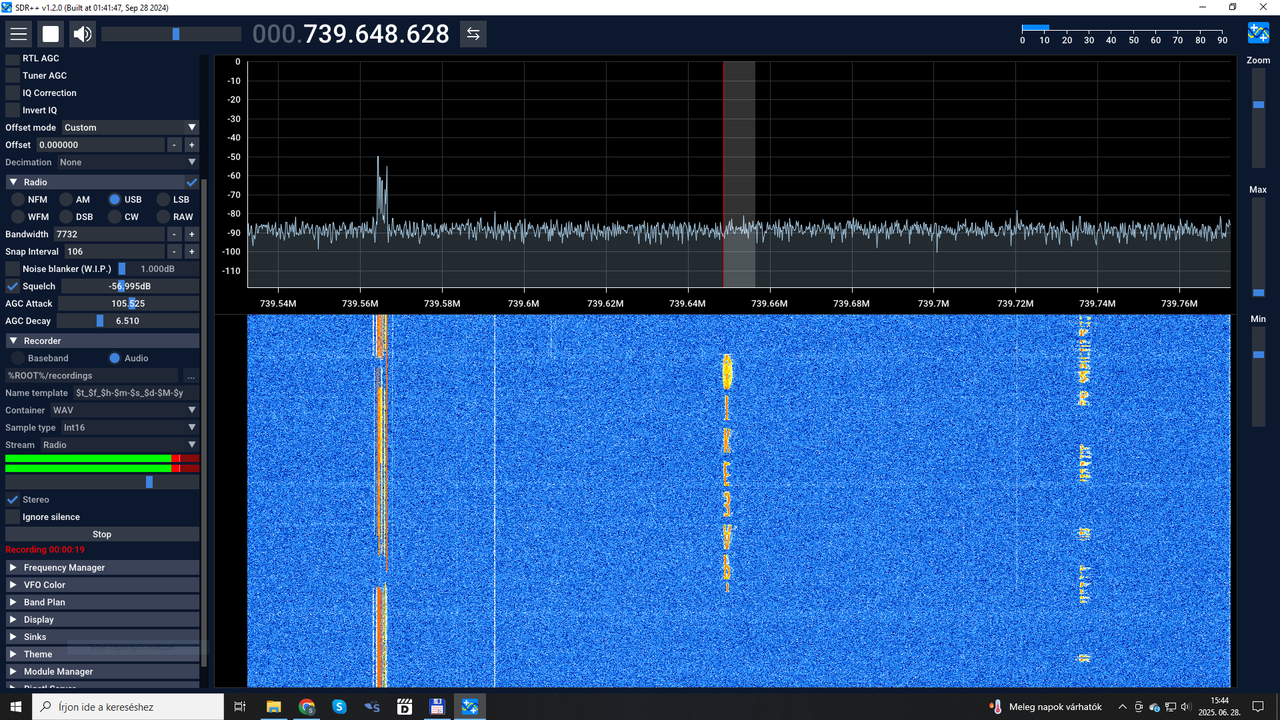Open the Sample type Int16 dropdown
This screenshot has width=1280, height=720.
(130, 427)
